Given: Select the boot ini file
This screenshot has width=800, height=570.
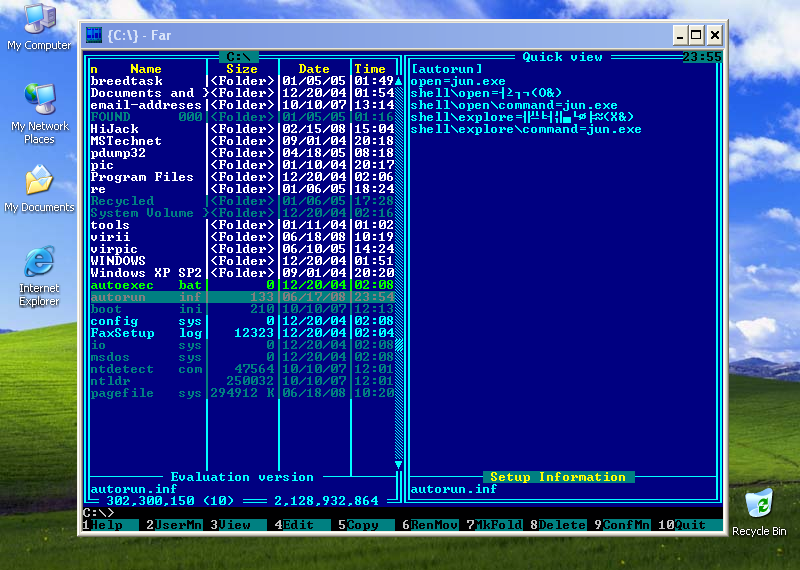Looking at the screenshot, I should tap(242, 309).
